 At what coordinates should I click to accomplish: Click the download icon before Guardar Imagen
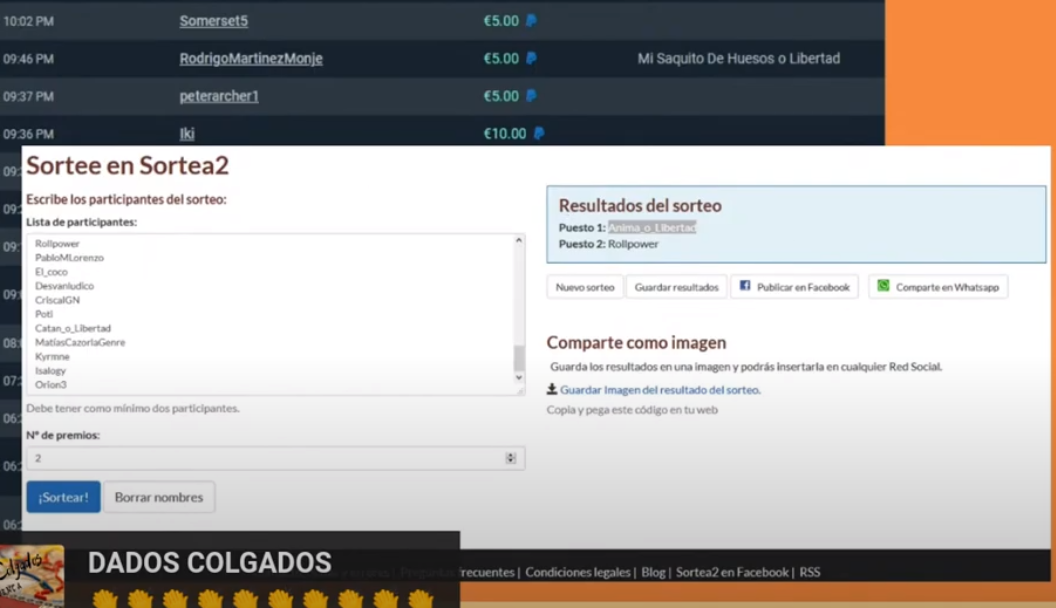[552, 389]
